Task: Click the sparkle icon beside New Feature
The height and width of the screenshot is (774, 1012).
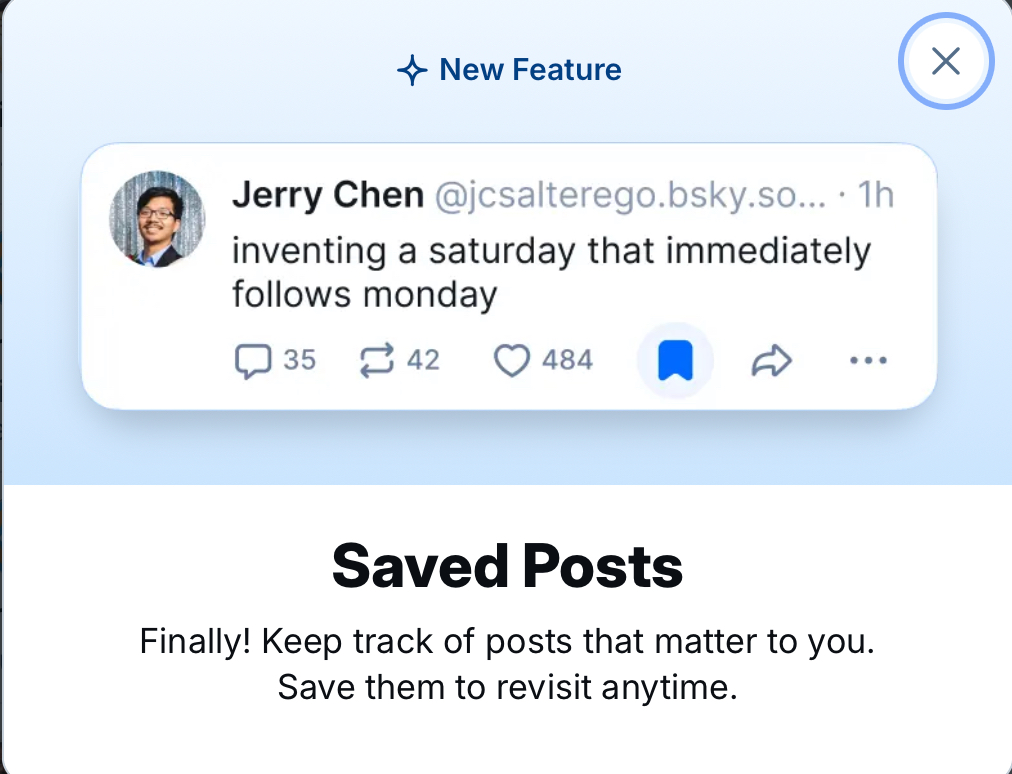Action: (412, 71)
